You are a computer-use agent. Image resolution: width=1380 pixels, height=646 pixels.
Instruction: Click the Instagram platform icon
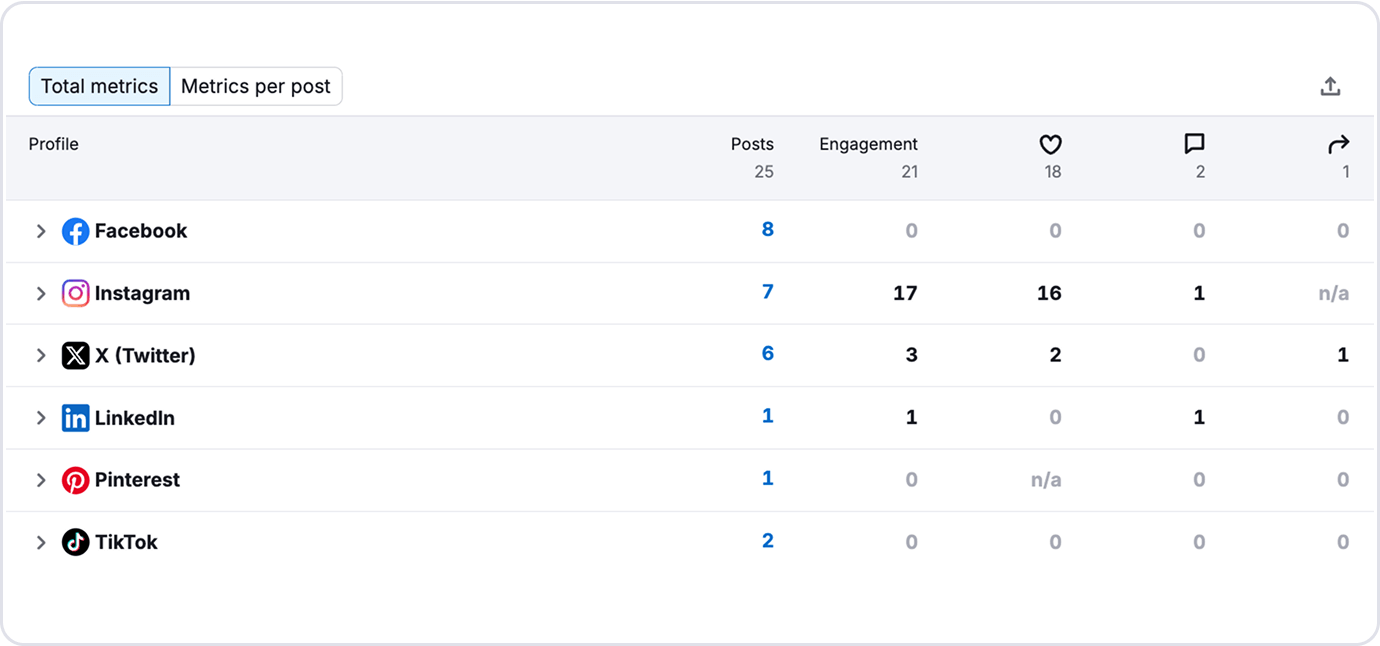[76, 293]
